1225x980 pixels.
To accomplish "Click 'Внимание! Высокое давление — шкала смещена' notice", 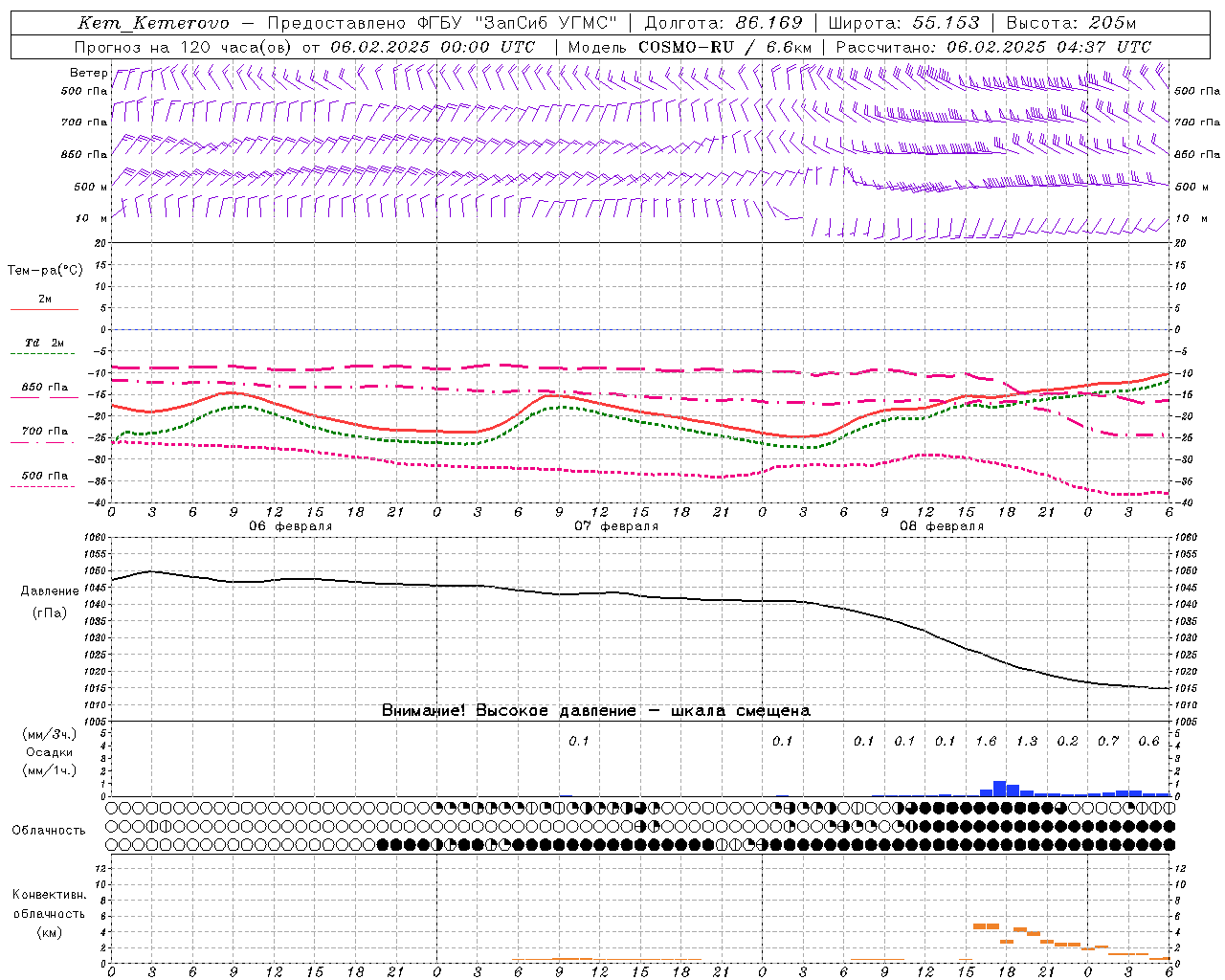I will (596, 711).
